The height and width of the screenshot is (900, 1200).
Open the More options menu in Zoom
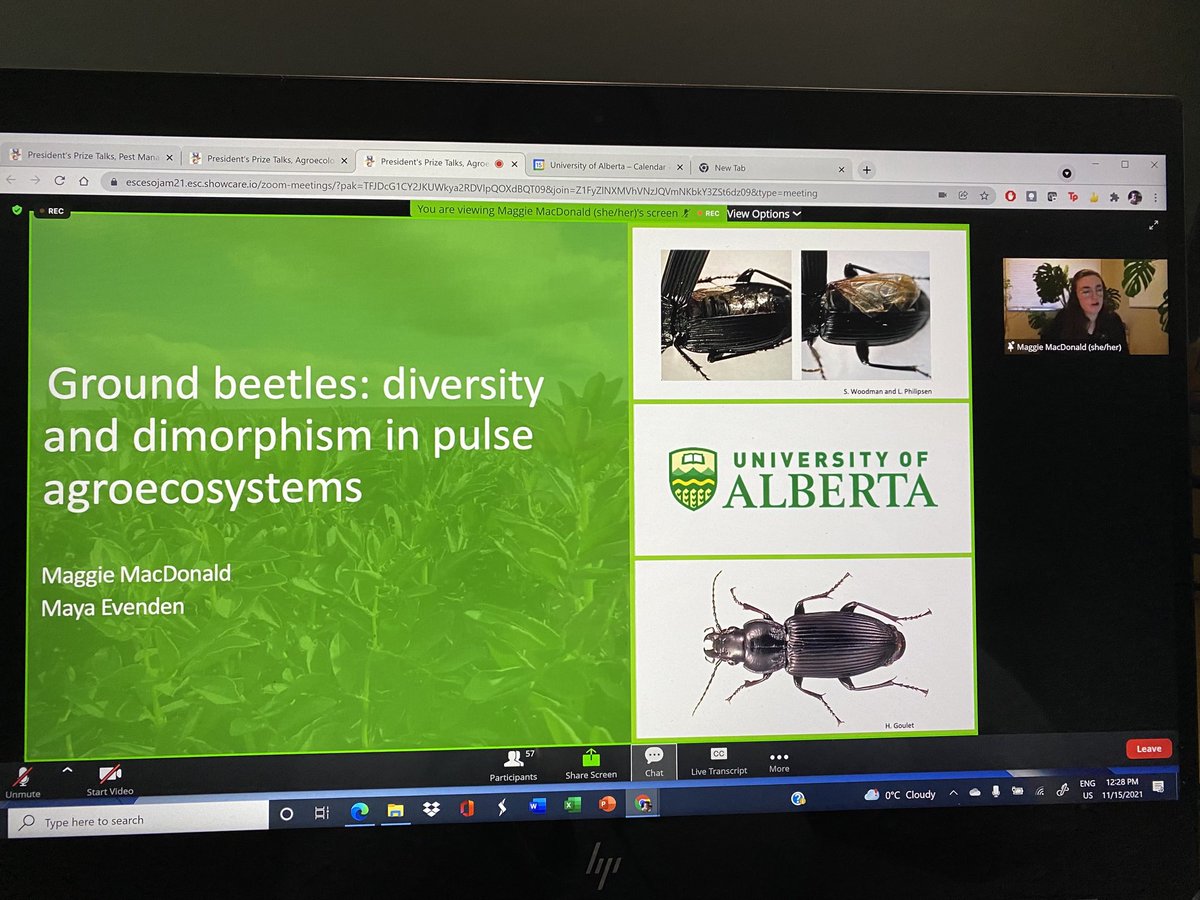[x=779, y=761]
